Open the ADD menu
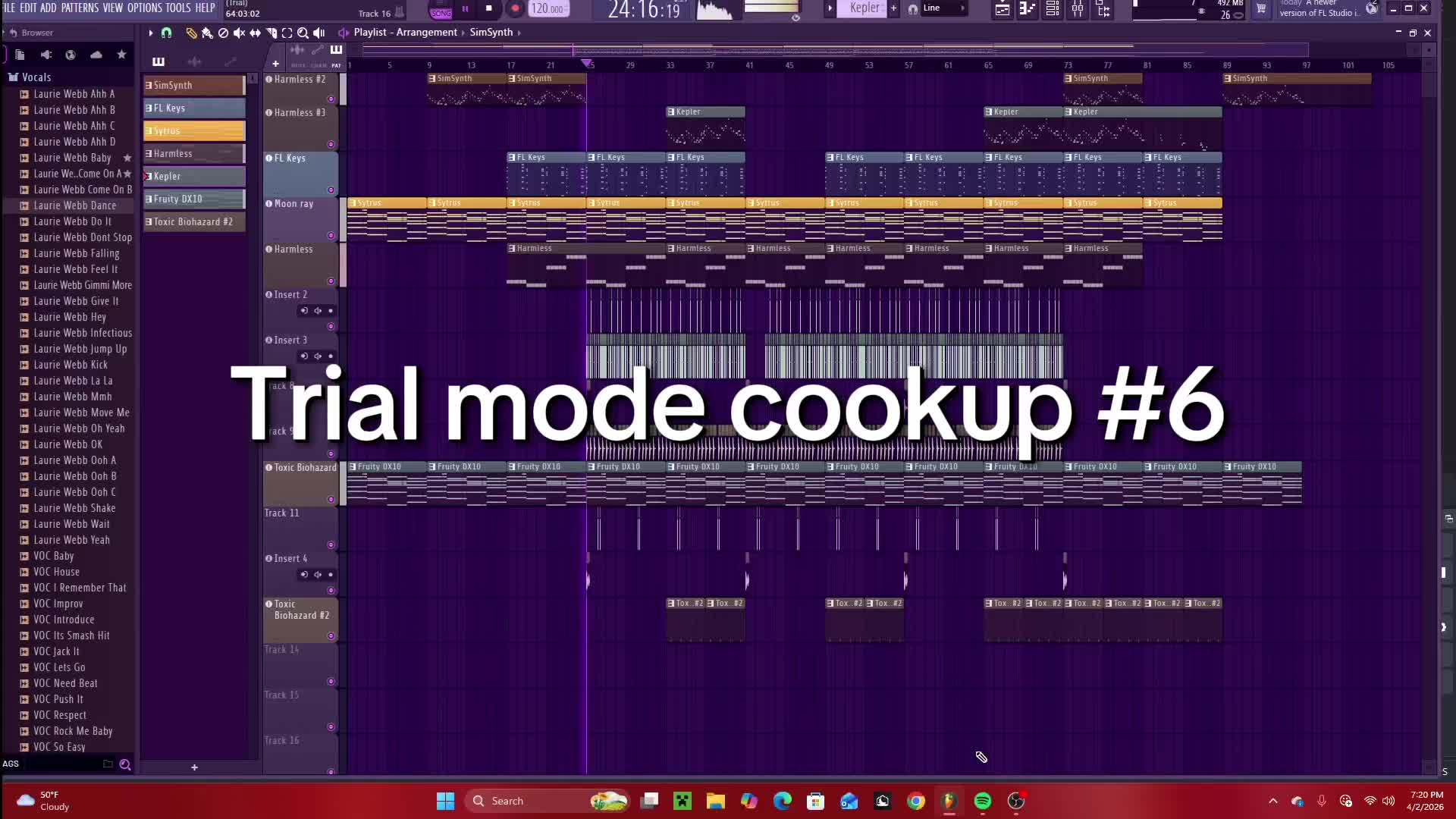This screenshot has height=819, width=1456. pos(49,8)
